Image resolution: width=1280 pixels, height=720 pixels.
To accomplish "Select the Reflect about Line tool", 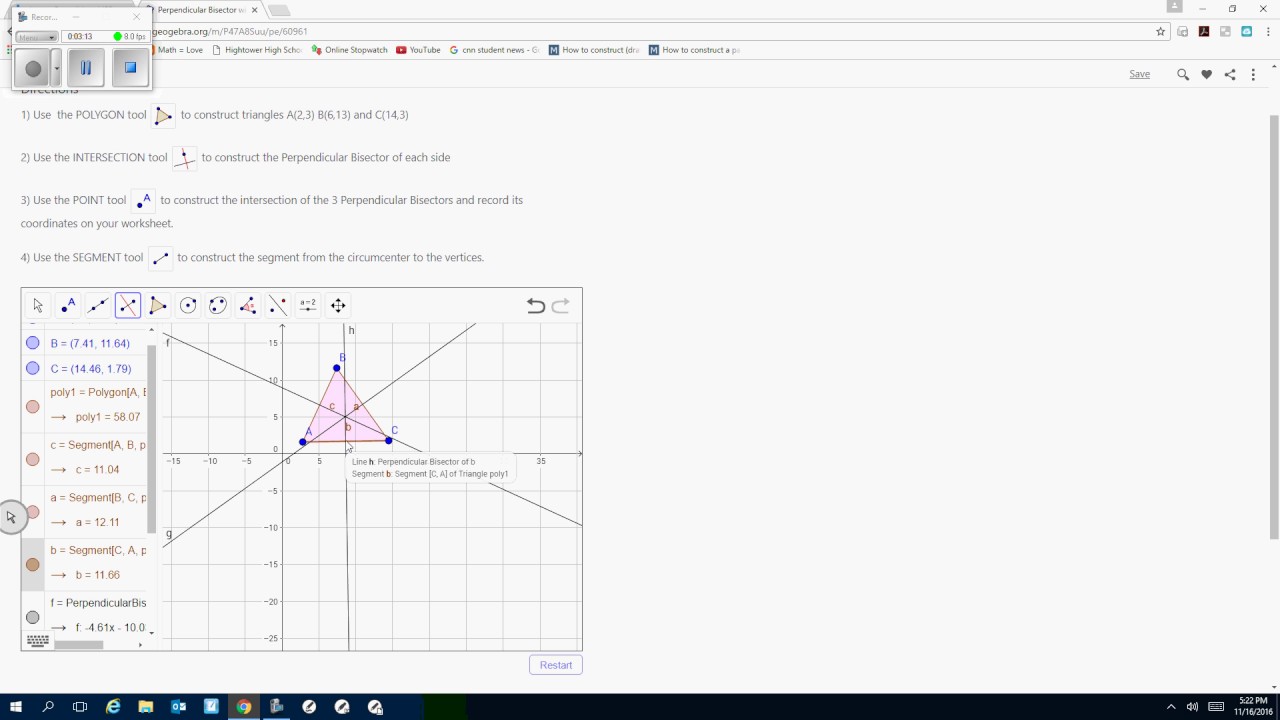I will click(x=278, y=305).
